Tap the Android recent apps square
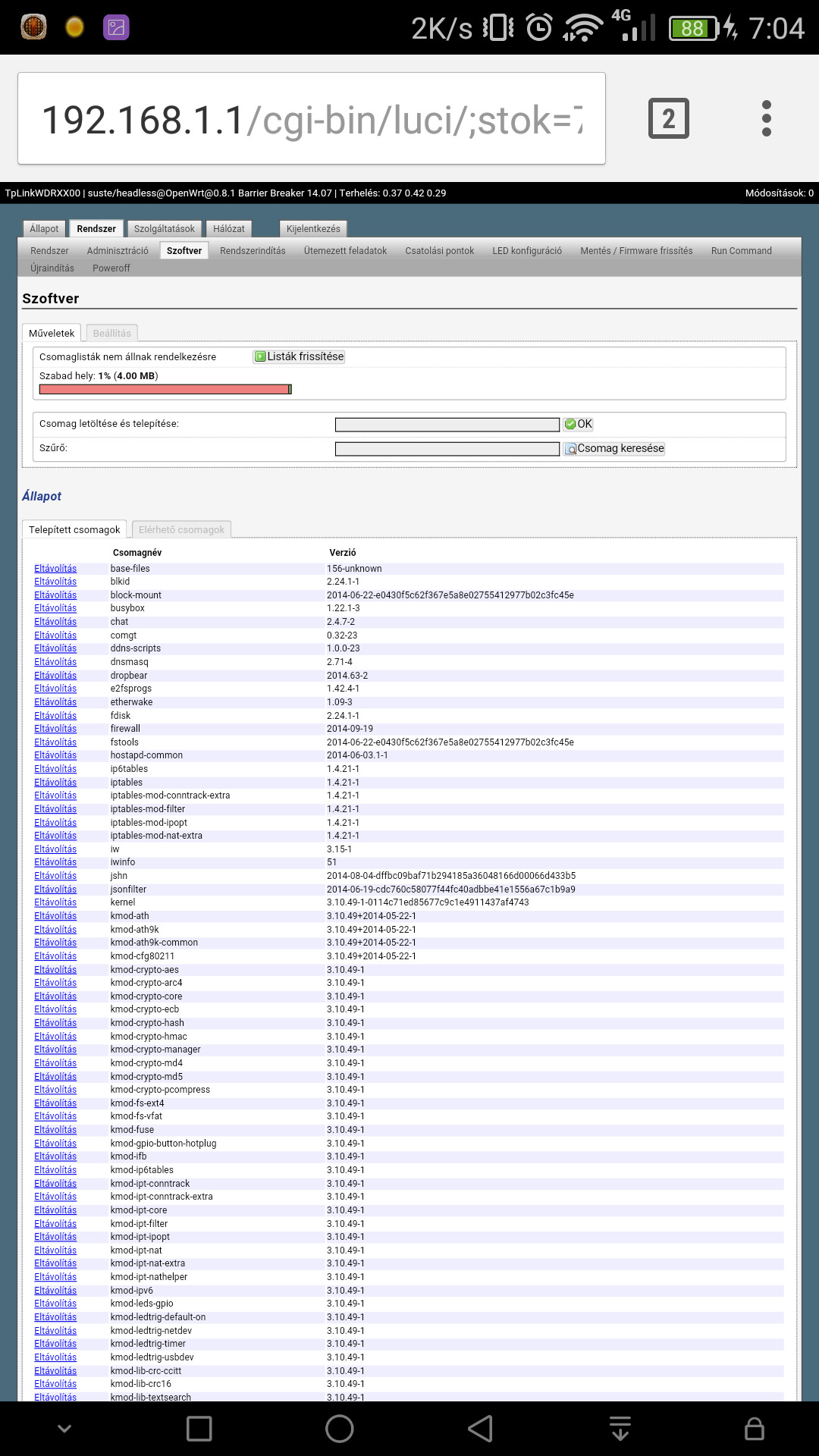819x1456 pixels. pos(199,1429)
